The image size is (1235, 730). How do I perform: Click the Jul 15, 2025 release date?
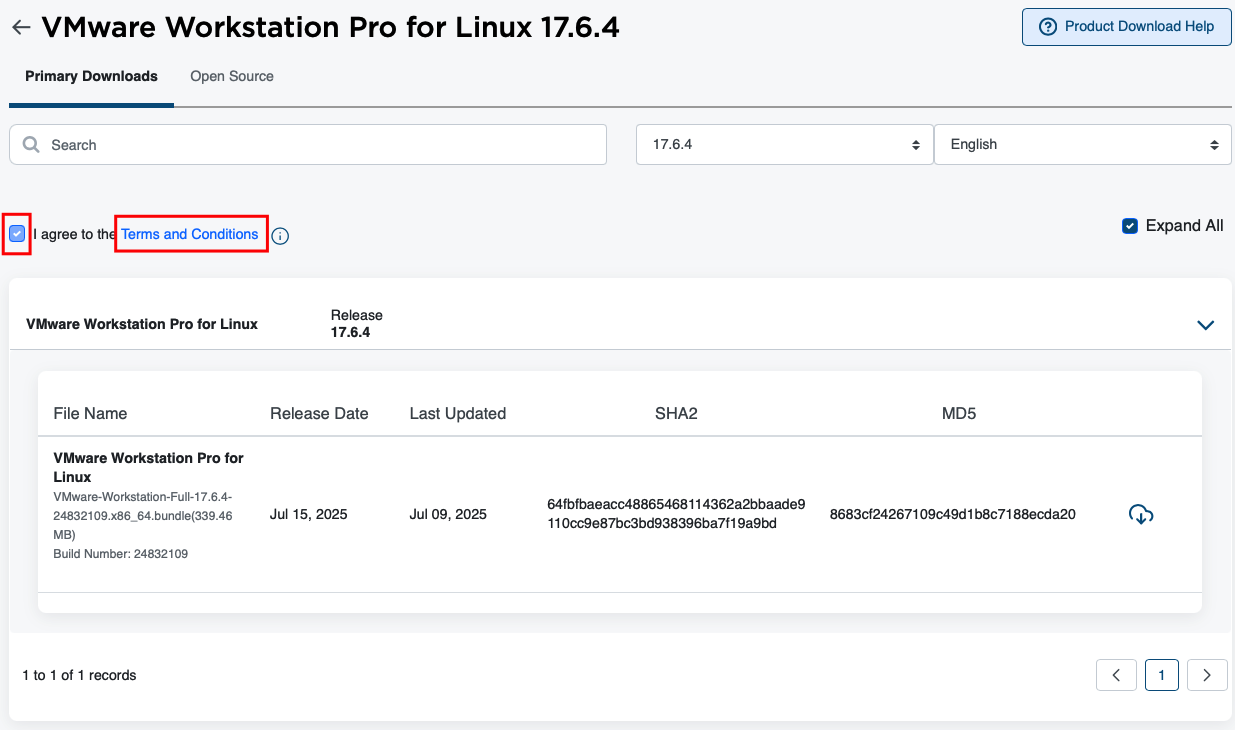[309, 515]
